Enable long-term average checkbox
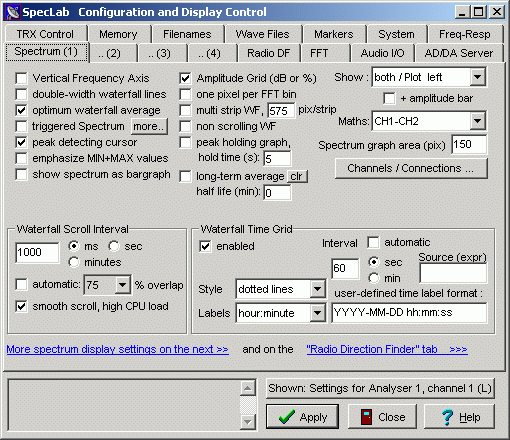Screen dimensions: 510x440 point(185,176)
